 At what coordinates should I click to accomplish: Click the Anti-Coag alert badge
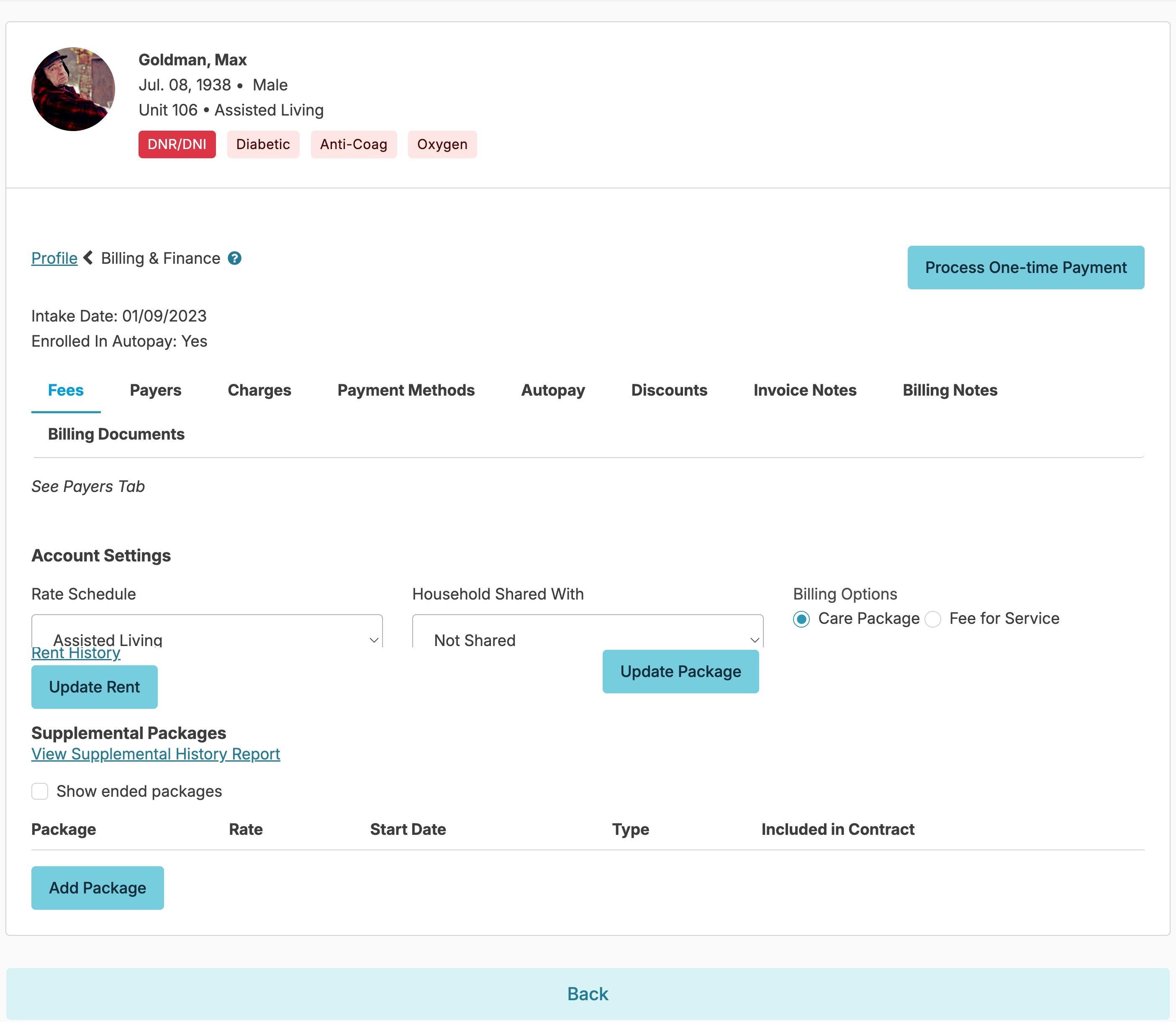coord(353,144)
